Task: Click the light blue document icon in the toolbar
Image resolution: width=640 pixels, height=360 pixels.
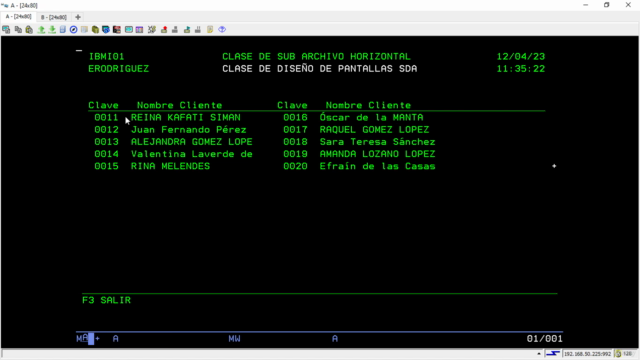Action: (62, 29)
